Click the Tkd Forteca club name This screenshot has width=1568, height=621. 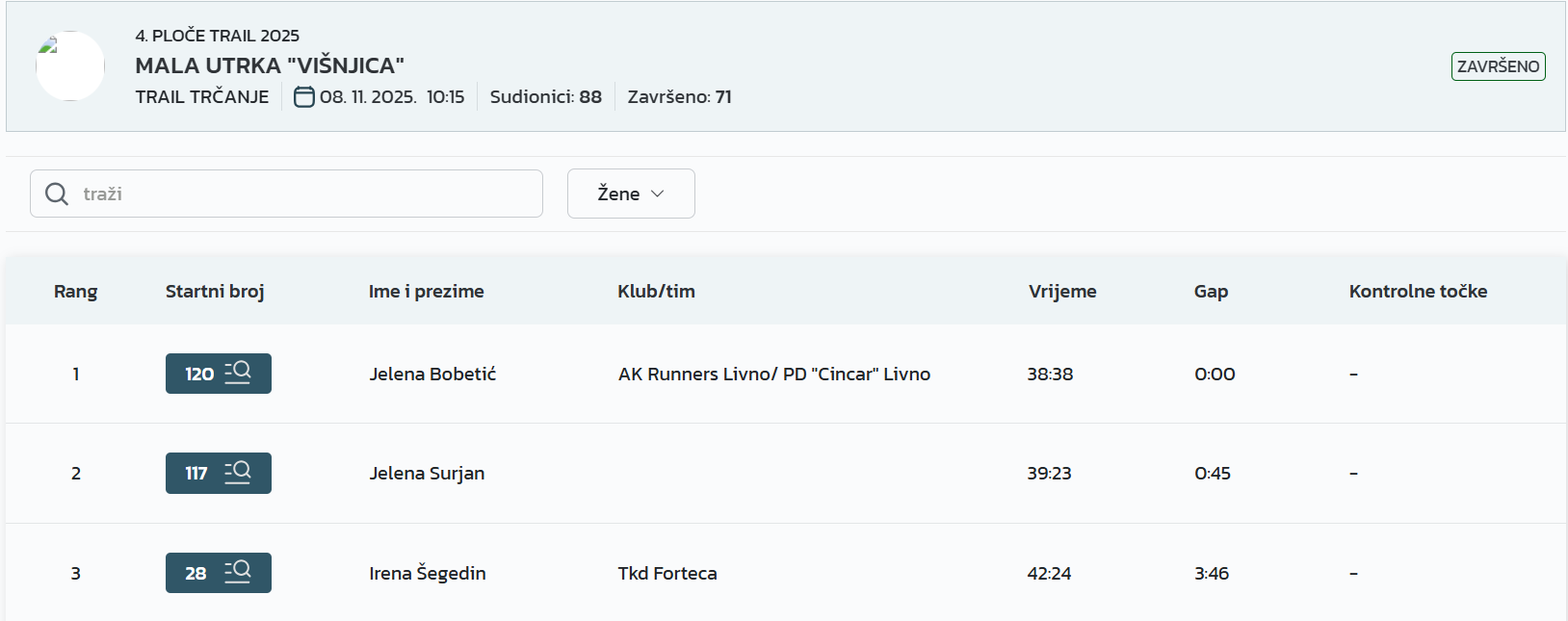(667, 574)
